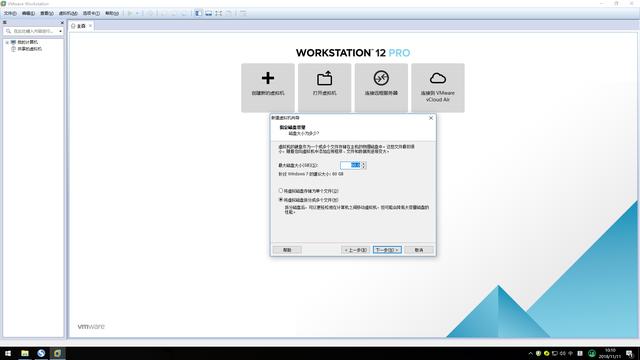Open the Tabs menu

pyautogui.click(x=91, y=13)
